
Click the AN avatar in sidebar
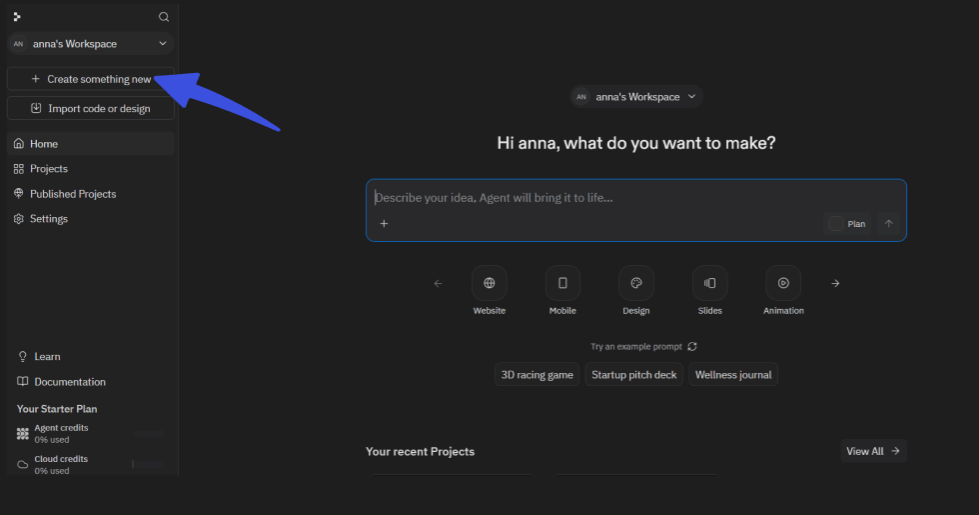tap(18, 44)
